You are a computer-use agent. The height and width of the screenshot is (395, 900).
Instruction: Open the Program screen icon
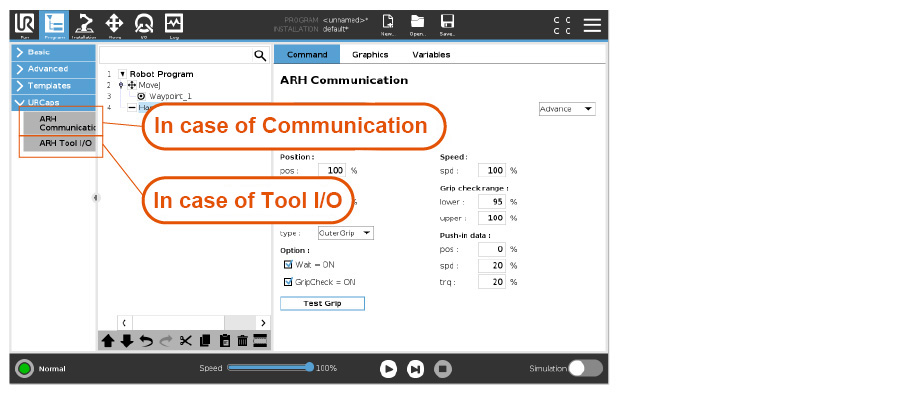56,25
